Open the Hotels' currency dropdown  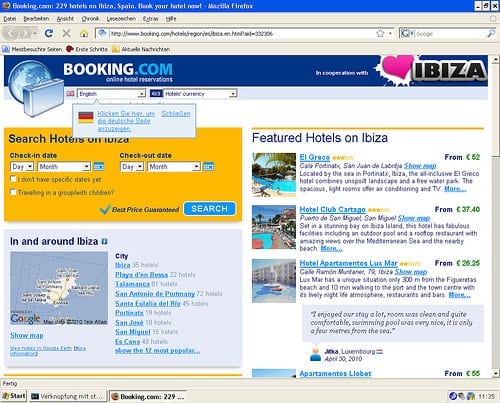click(x=200, y=94)
